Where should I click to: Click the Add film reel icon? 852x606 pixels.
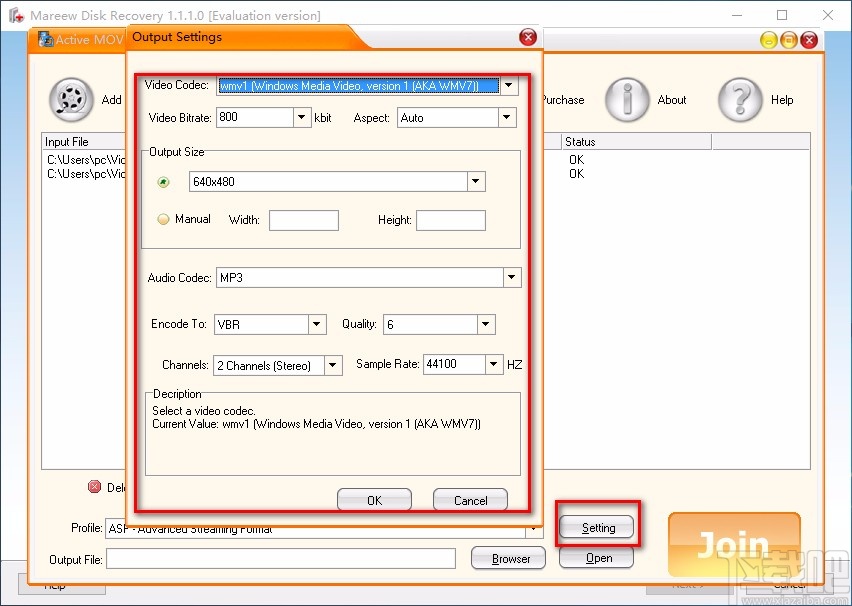click(71, 99)
